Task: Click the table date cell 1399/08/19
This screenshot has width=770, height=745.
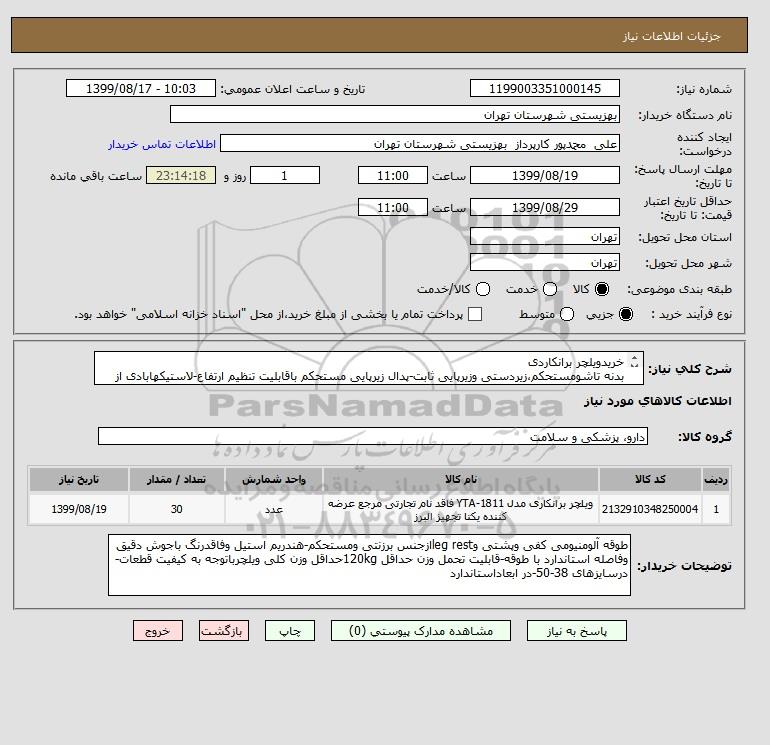Action: 79,509
